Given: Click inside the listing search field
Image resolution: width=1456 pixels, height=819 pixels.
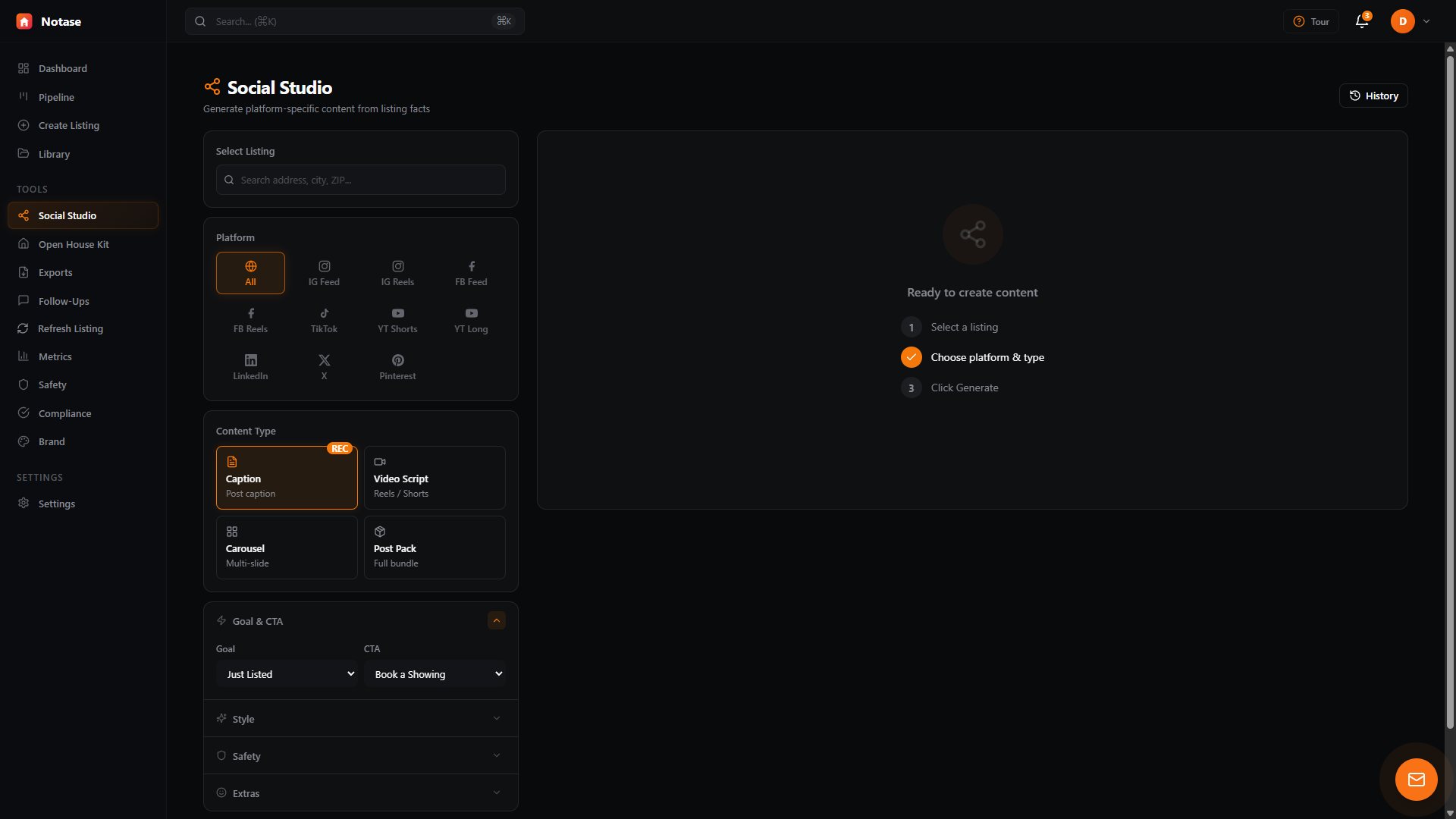Looking at the screenshot, I should 360,180.
